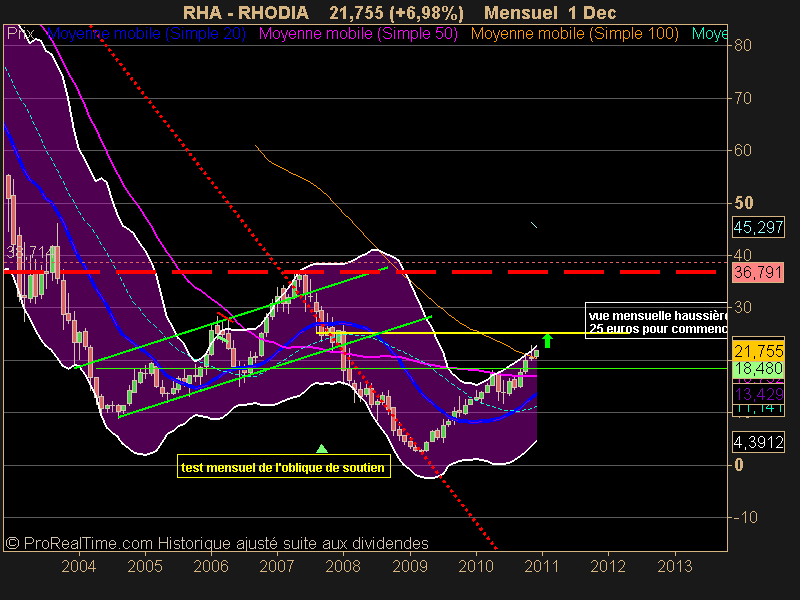Click the 2013 year label on the time axis

pos(675,566)
